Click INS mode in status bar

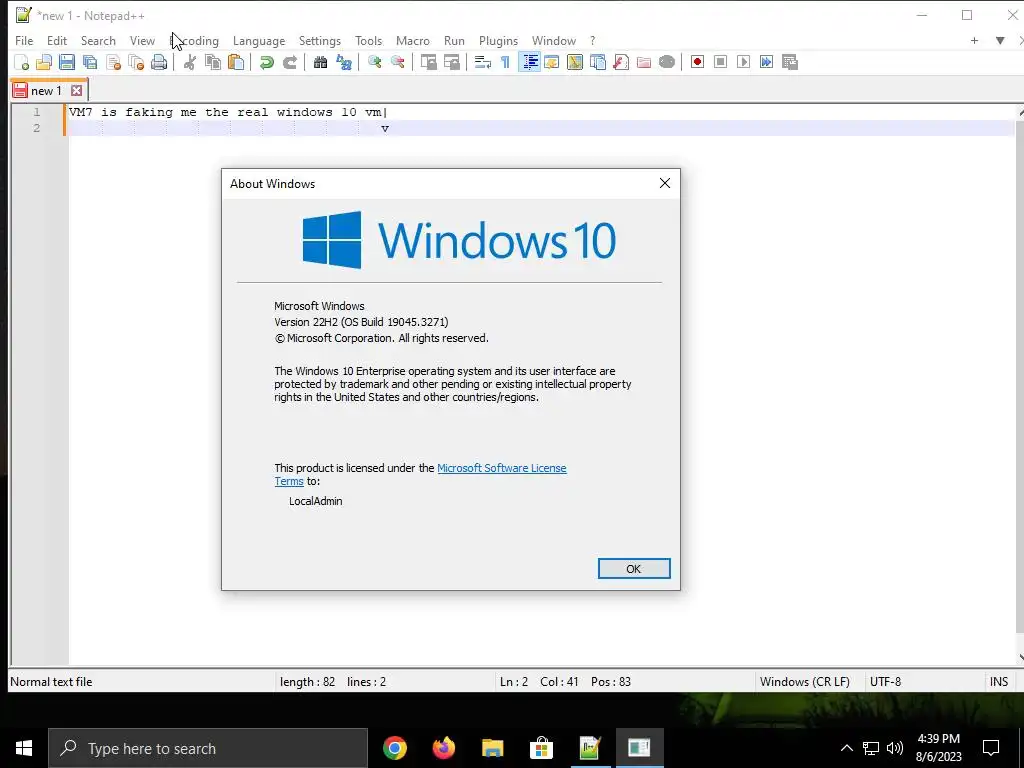pyautogui.click(x=999, y=682)
